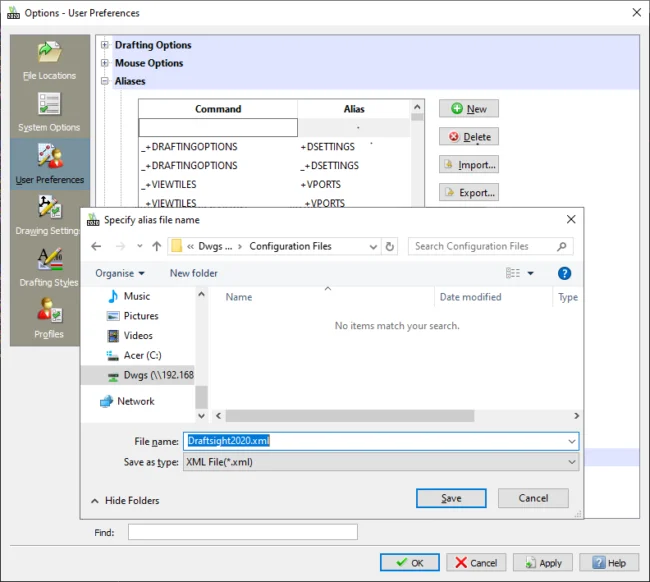Open the Save as type dropdown
This screenshot has width=650, height=582.
tap(380, 462)
